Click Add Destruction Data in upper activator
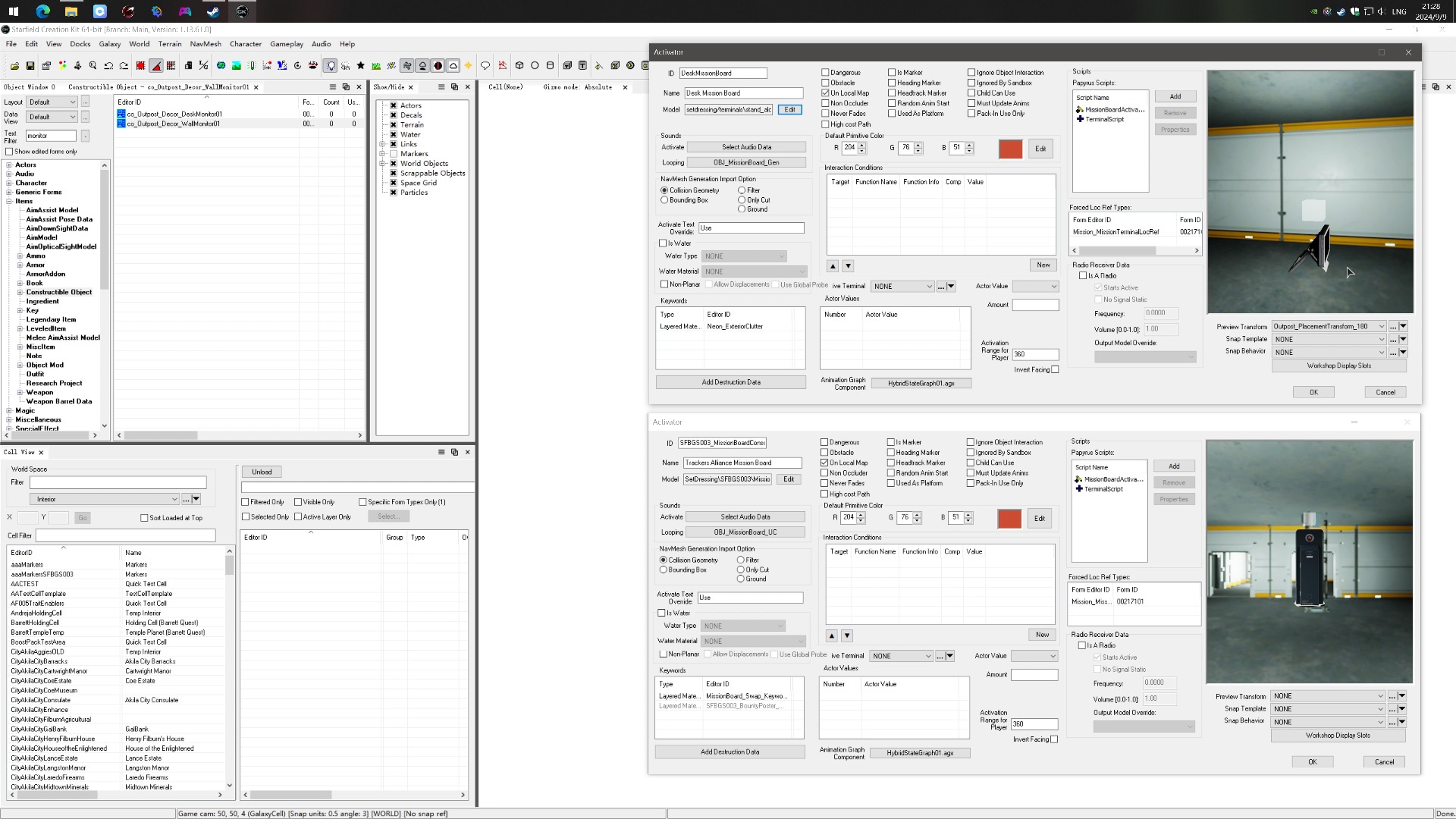Viewport: 1456px width, 819px height. (730, 382)
